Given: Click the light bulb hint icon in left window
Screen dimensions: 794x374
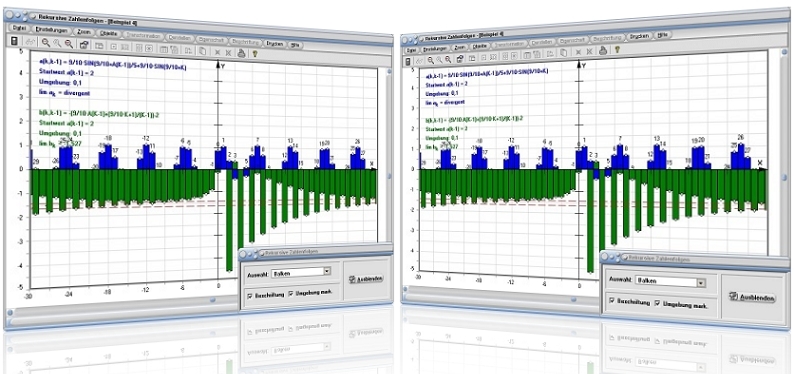Looking at the screenshot, I should coord(255,52).
